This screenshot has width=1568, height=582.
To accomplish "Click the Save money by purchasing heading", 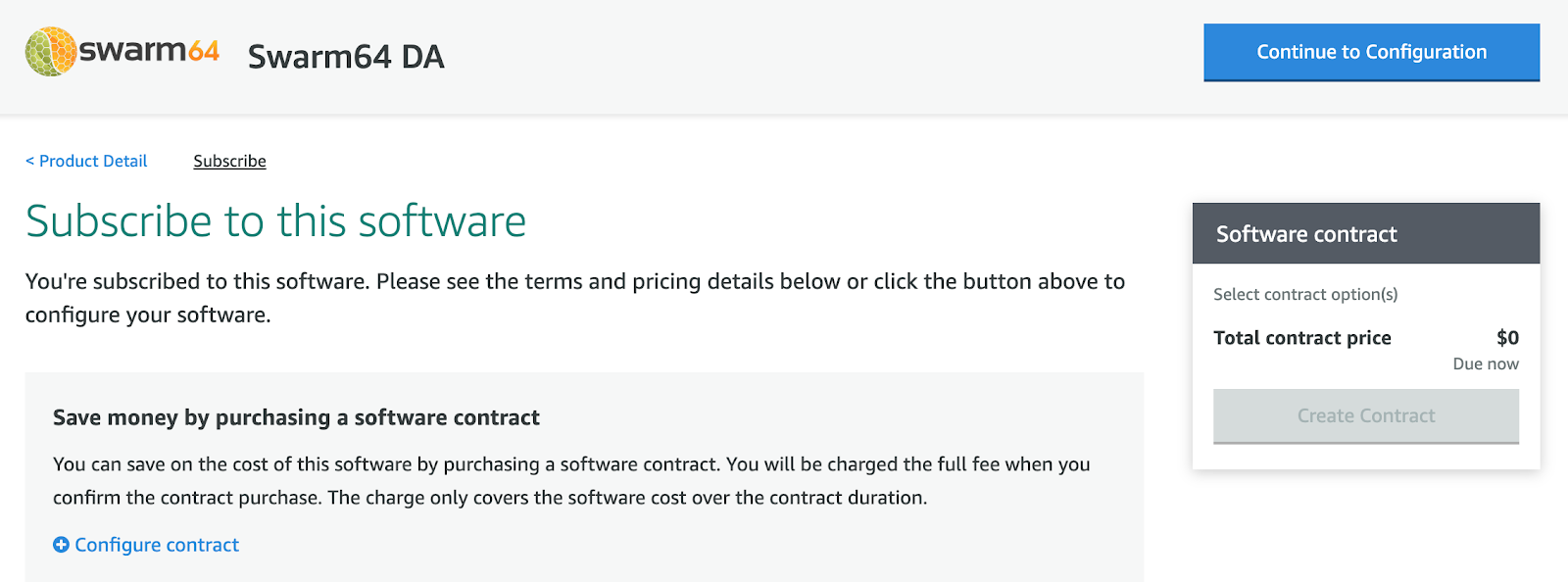I will click(296, 417).
